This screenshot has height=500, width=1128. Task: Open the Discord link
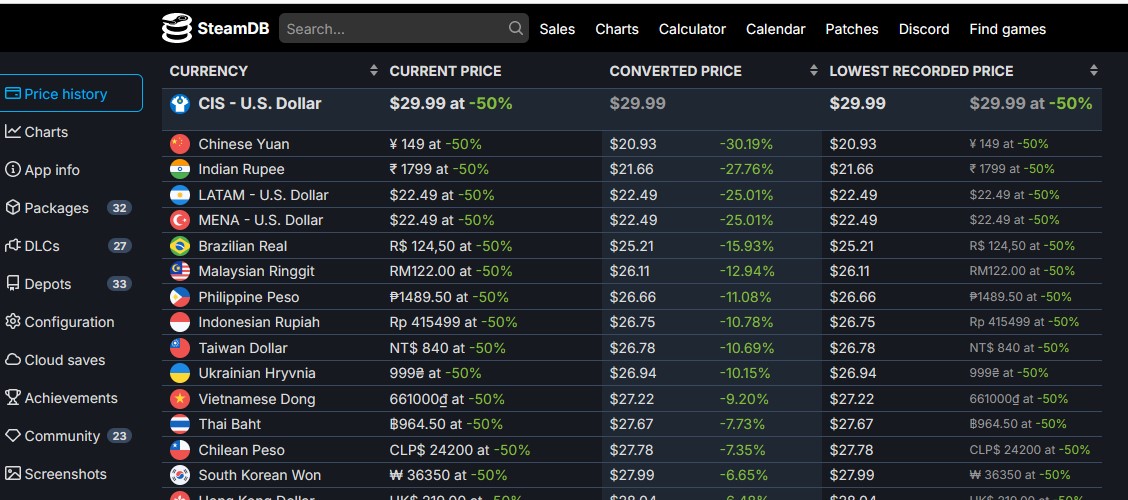[924, 29]
